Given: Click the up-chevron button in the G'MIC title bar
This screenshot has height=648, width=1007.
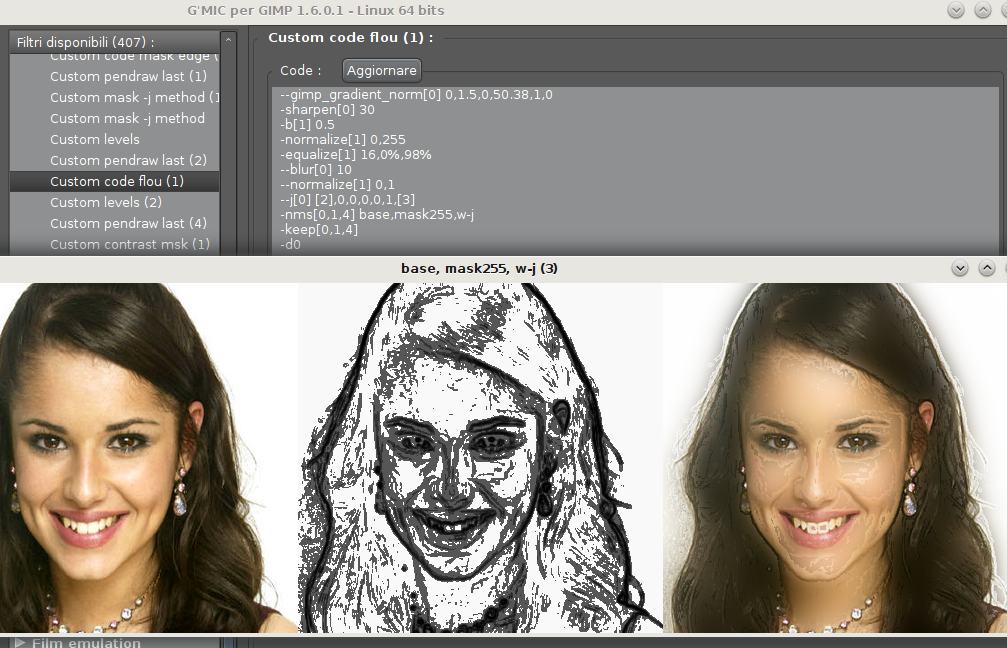Looking at the screenshot, I should click(983, 10).
